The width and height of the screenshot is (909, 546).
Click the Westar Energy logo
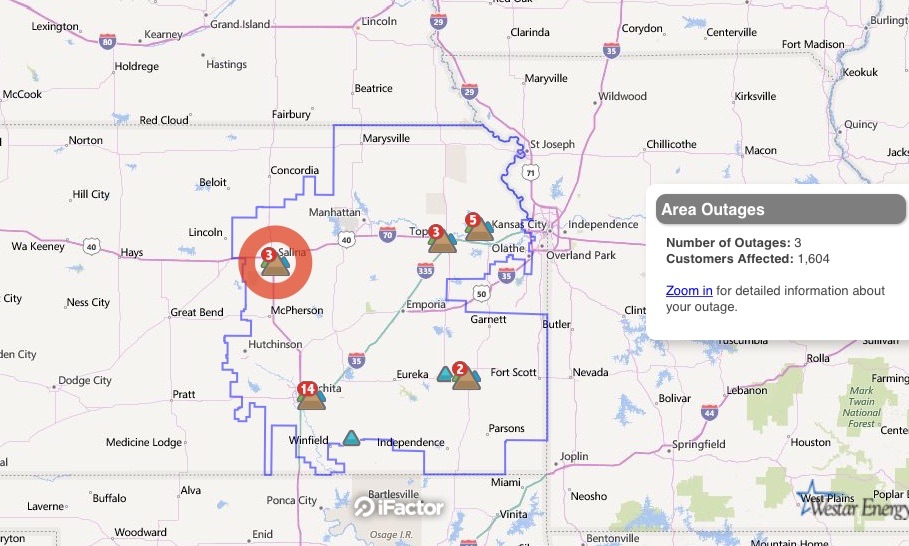(x=853, y=502)
